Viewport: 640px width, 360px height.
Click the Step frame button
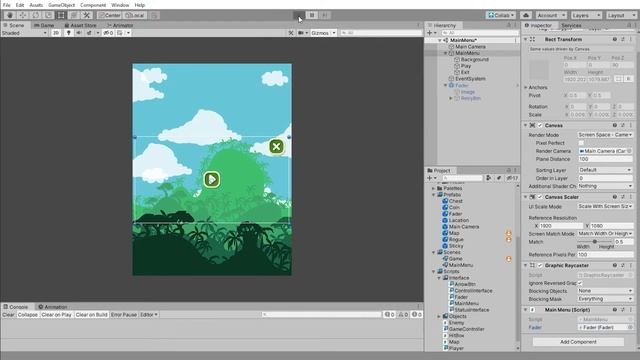click(x=324, y=16)
